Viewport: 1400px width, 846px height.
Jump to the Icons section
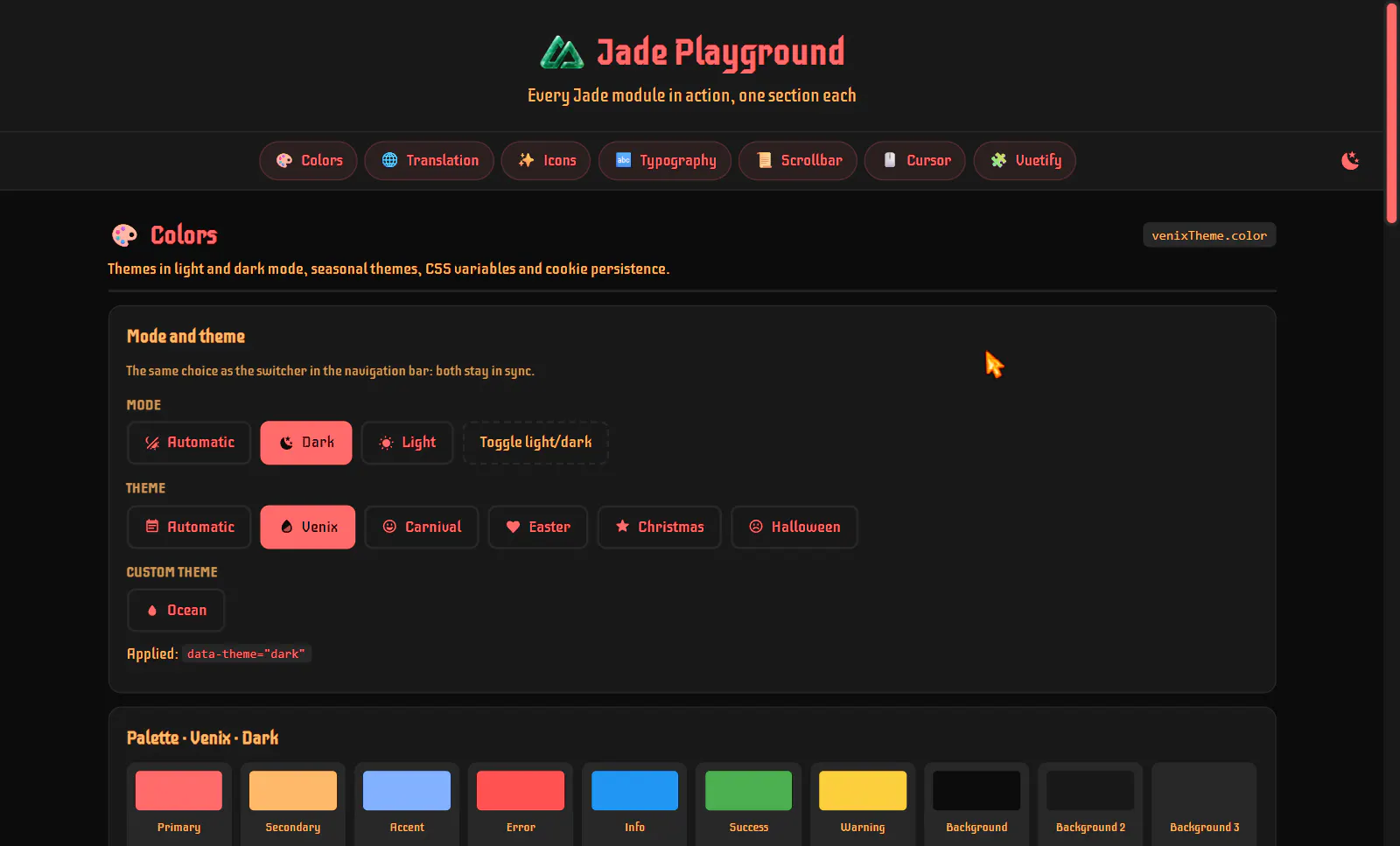tap(546, 160)
